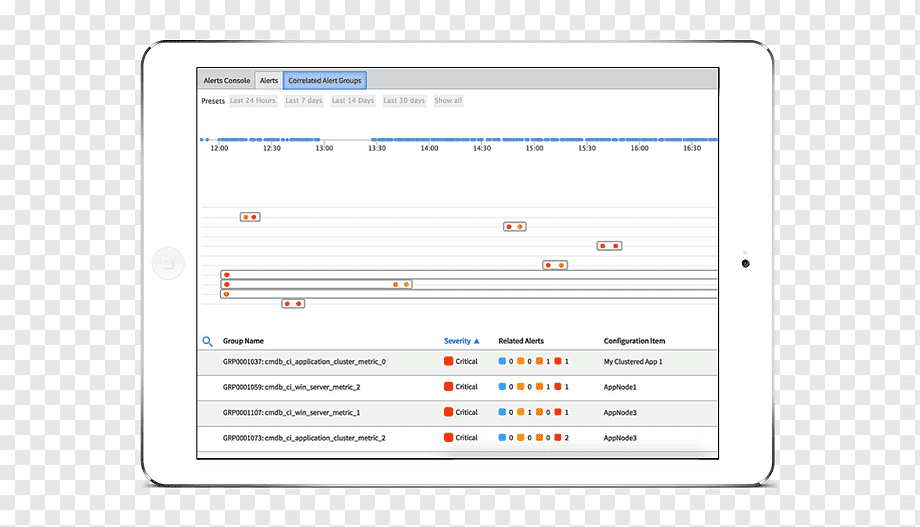Click the red Critical square for GRP0001107
Screen dimensions: 920x527
click(x=448, y=412)
